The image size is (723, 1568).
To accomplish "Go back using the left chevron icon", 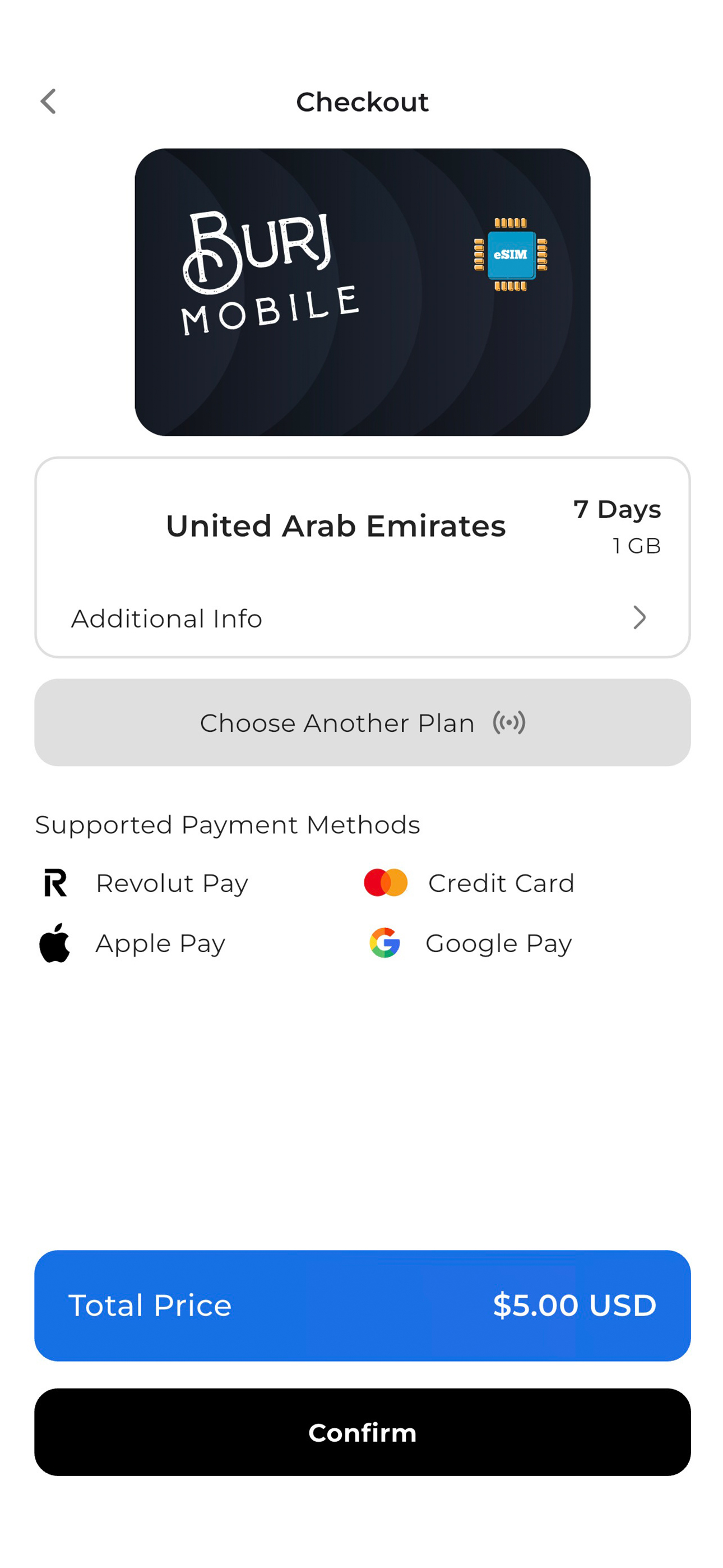I will (48, 102).
